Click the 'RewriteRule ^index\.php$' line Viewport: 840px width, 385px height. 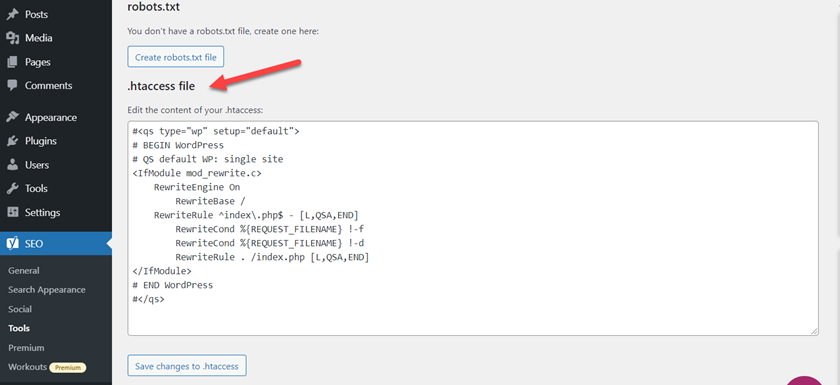(x=256, y=215)
